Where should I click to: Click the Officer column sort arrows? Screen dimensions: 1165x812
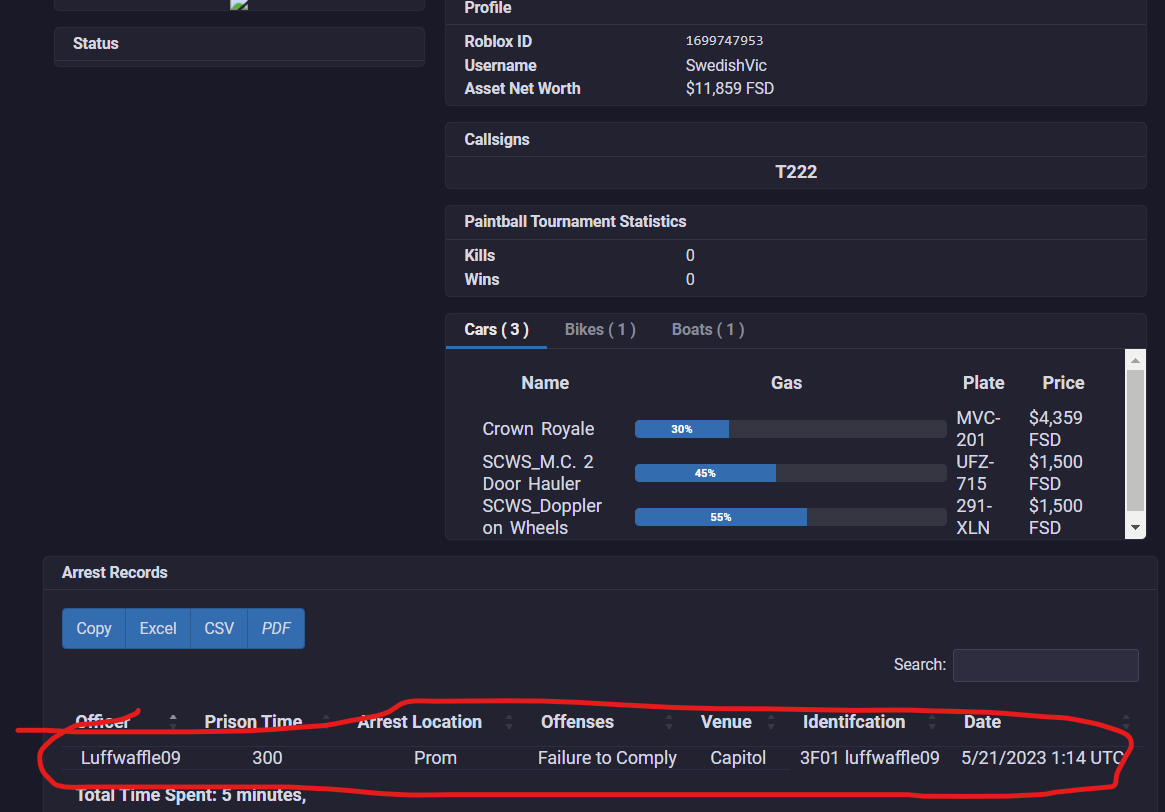pyautogui.click(x=173, y=721)
